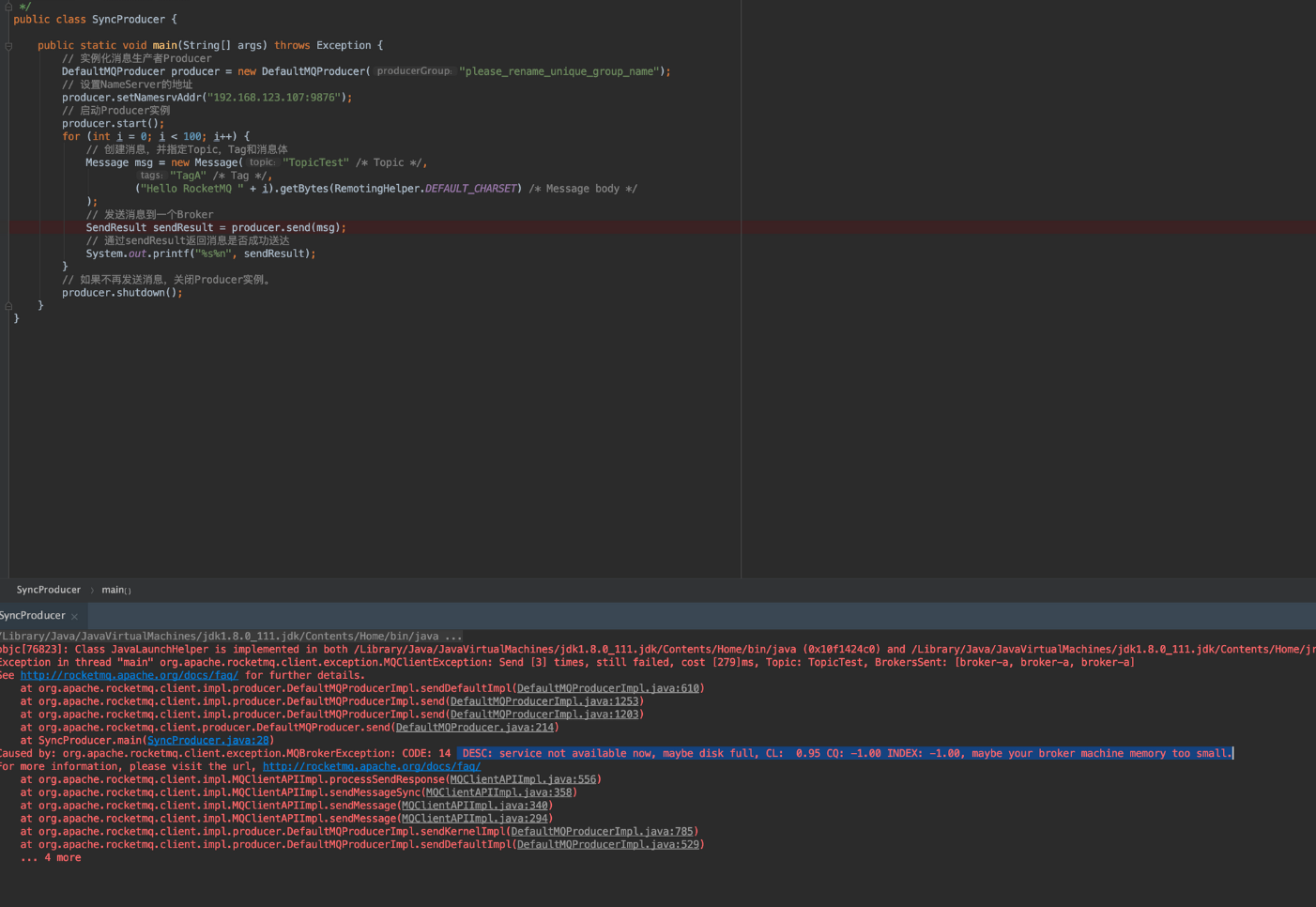Open SyncProducer.java:28 stack trace link

coord(207,741)
